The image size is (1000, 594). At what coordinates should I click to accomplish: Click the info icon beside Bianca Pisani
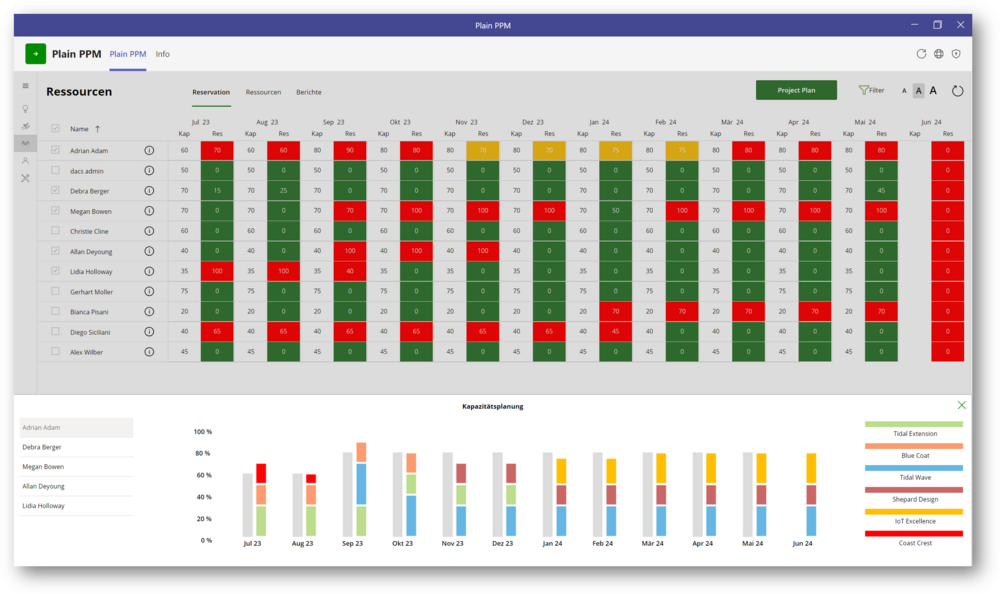[x=149, y=311]
